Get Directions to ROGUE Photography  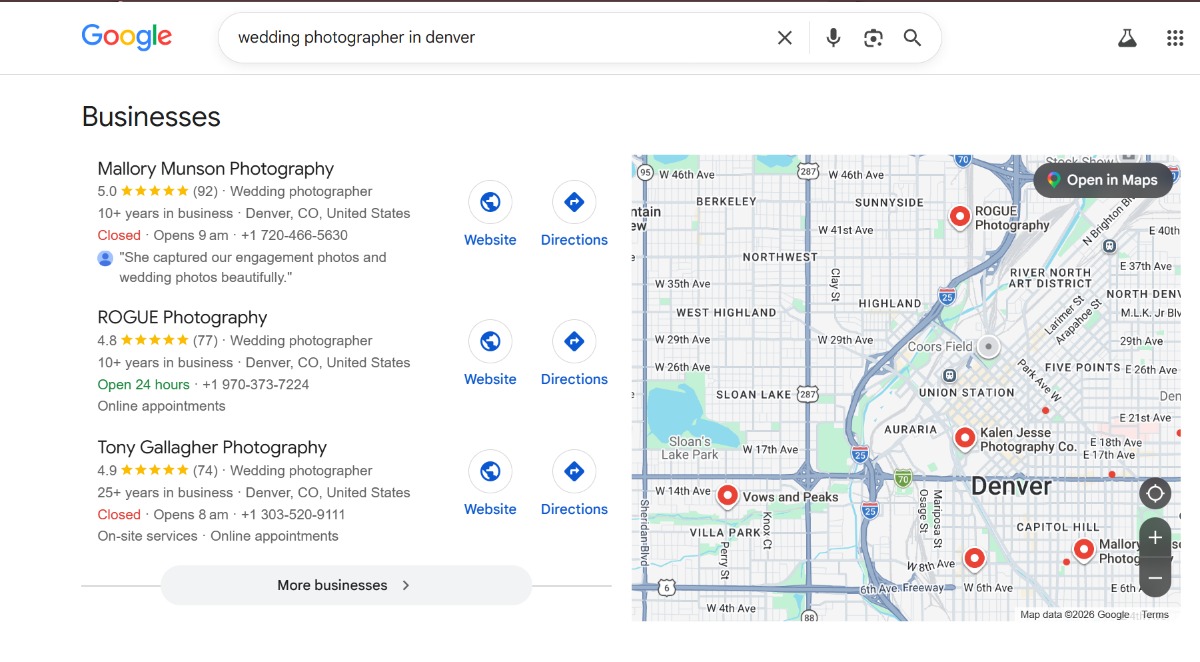[574, 341]
